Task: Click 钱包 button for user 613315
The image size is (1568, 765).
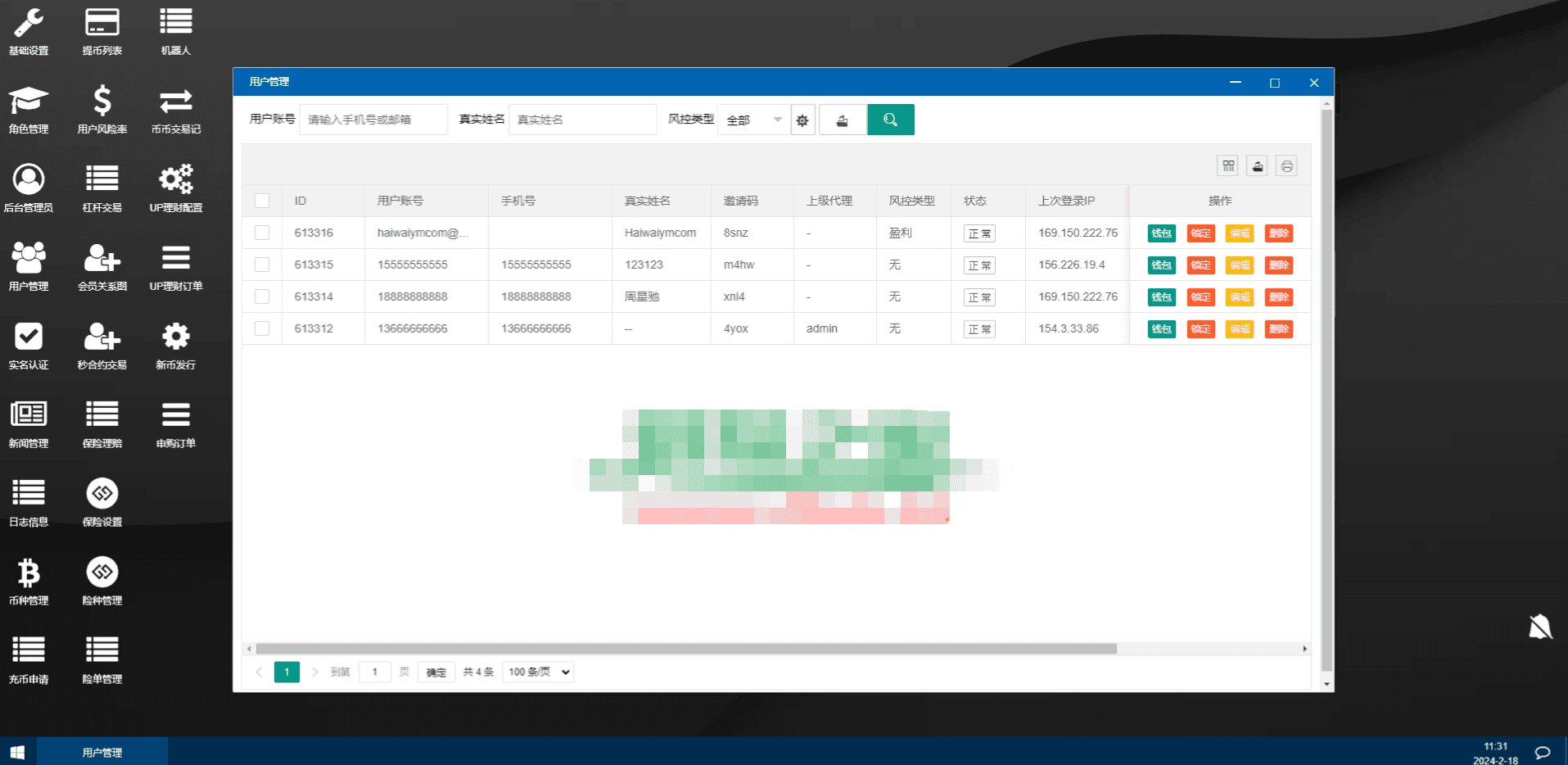Action: tap(1161, 265)
